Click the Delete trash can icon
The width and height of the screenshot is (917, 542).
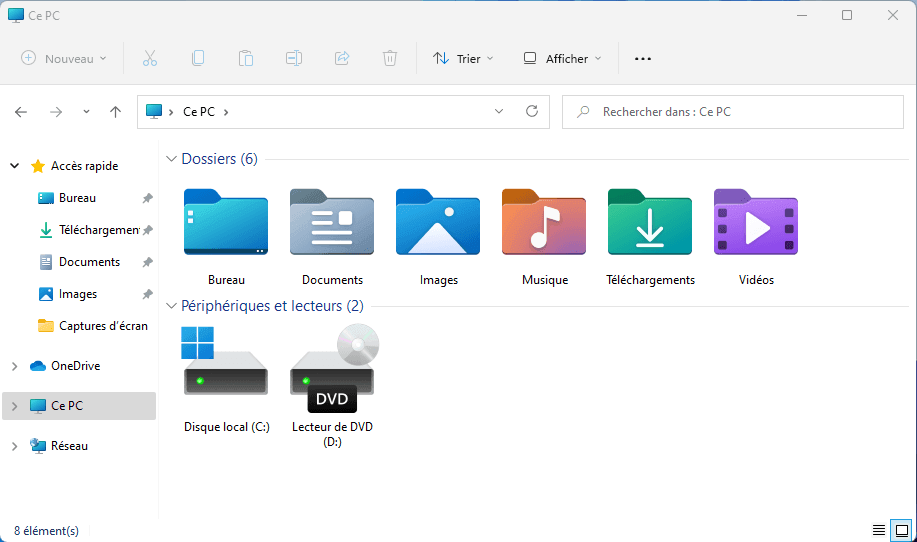[390, 58]
